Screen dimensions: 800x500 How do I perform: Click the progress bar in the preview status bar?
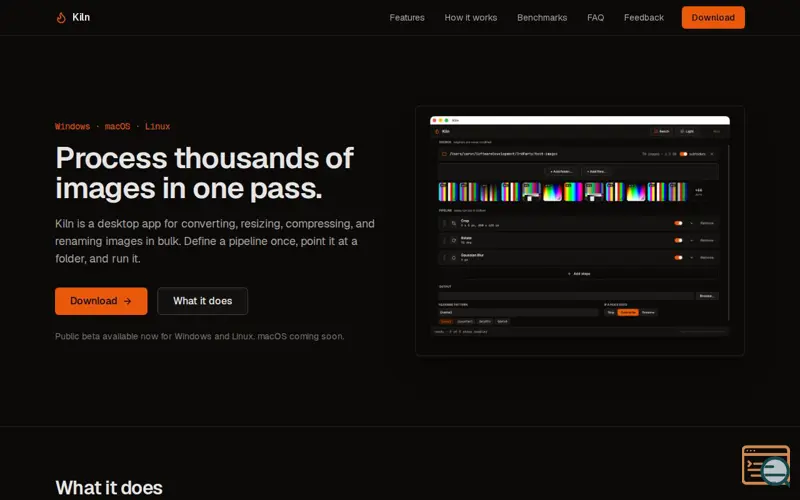(x=703, y=332)
